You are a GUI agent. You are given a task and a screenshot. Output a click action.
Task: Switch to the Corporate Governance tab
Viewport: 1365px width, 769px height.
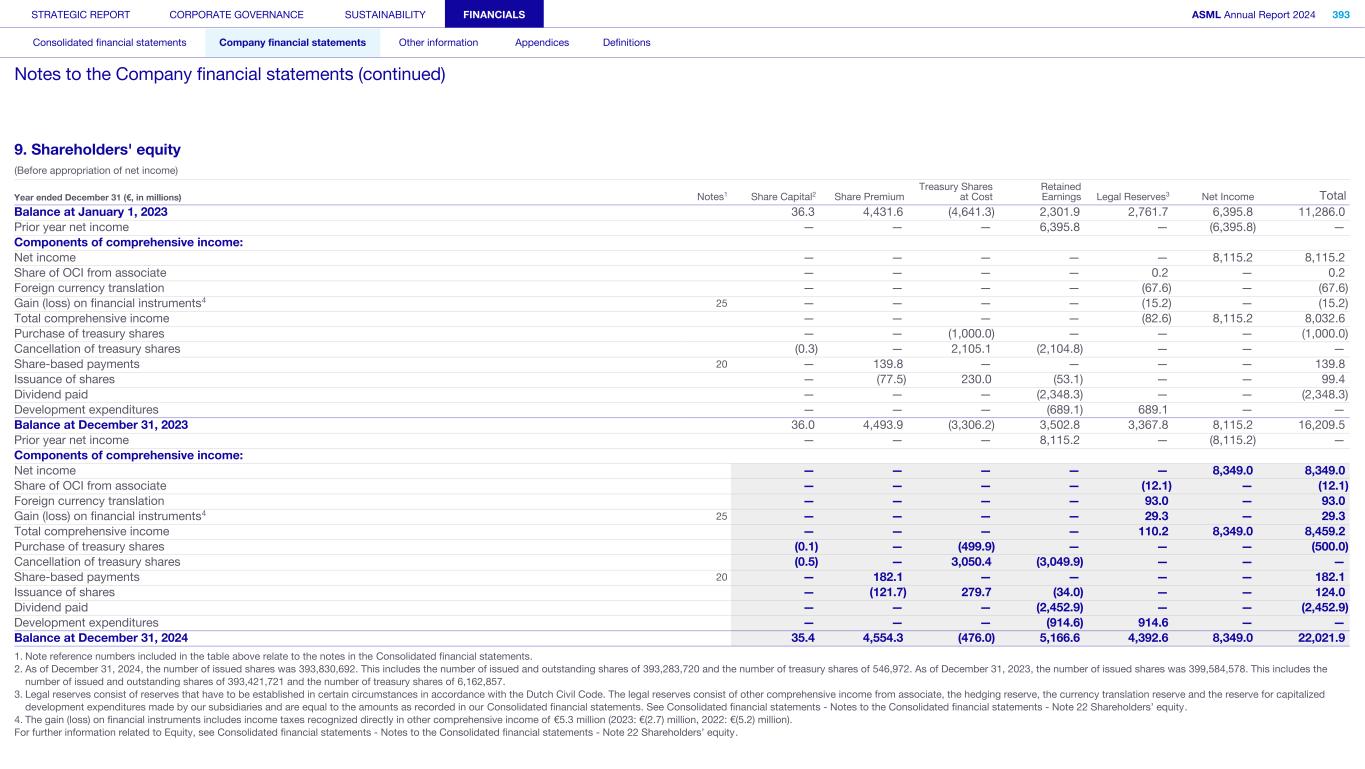(236, 15)
